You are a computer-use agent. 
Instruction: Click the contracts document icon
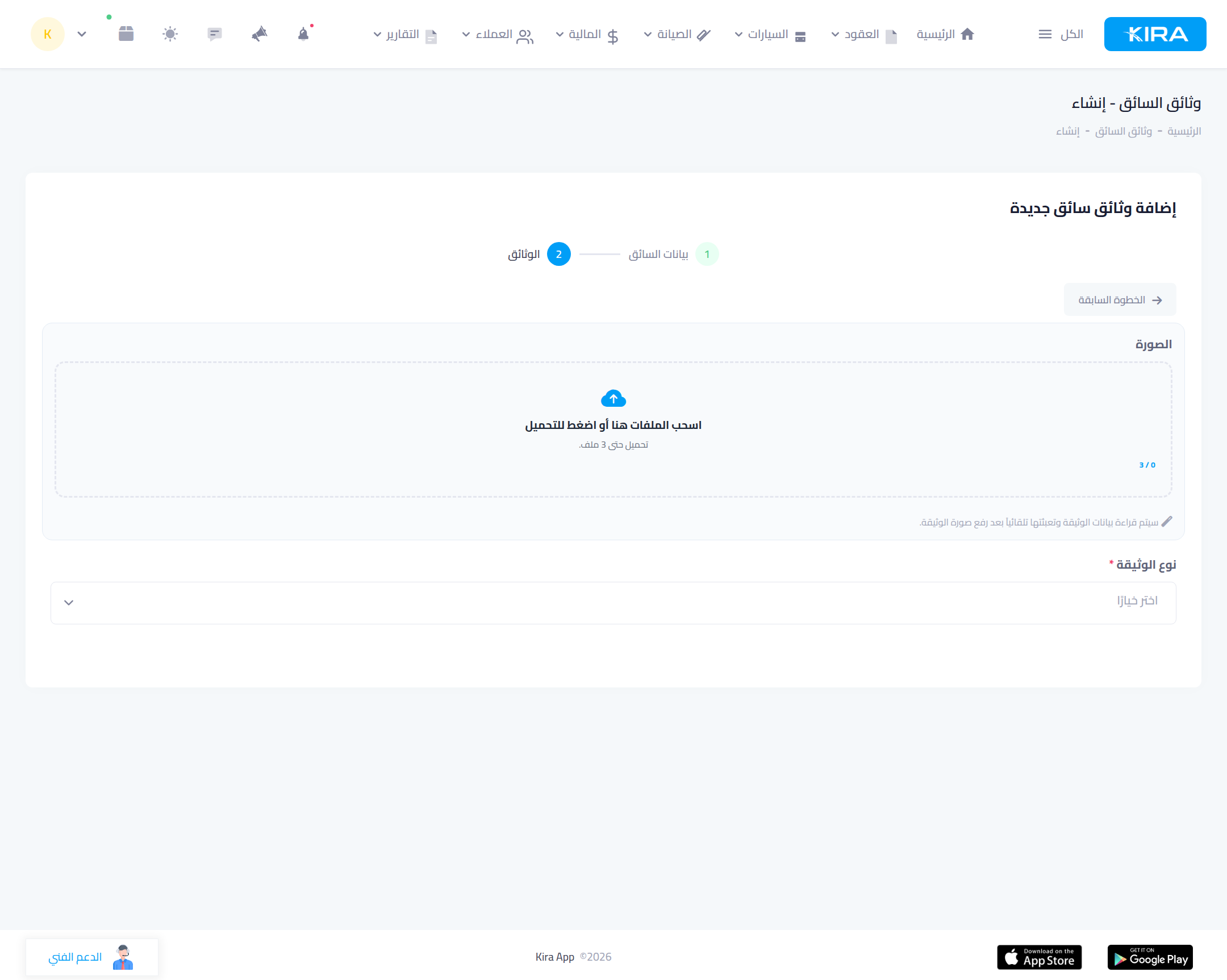[891, 36]
